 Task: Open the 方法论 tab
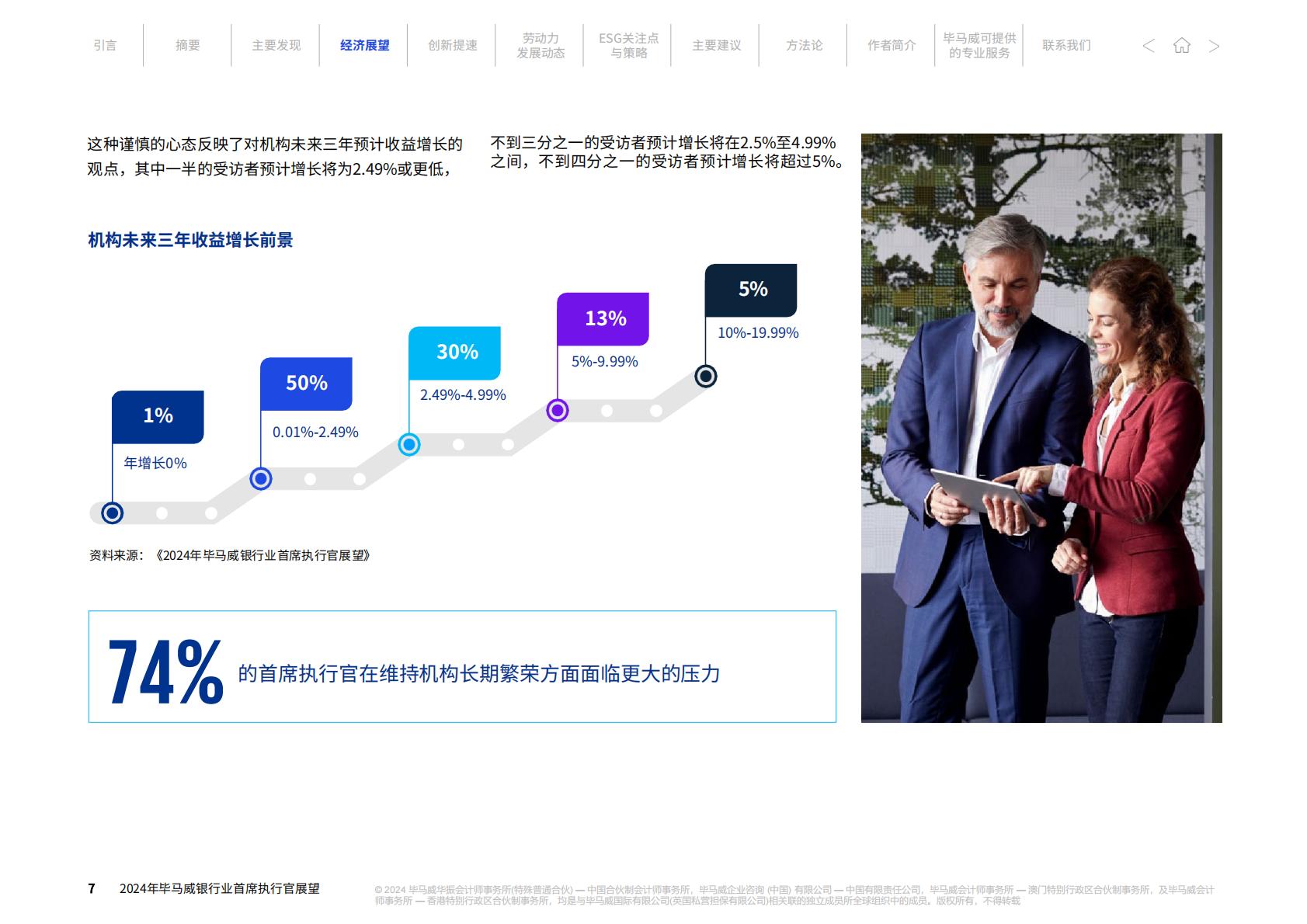[x=804, y=45]
